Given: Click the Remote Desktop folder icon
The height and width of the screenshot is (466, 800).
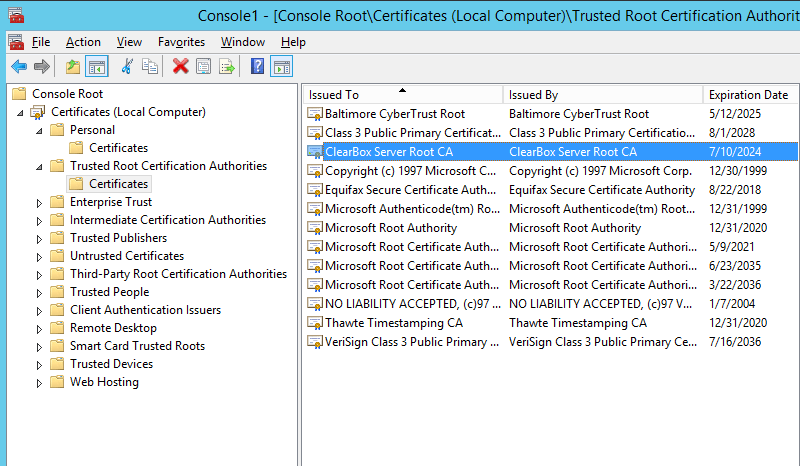Looking at the screenshot, I should tap(57, 328).
